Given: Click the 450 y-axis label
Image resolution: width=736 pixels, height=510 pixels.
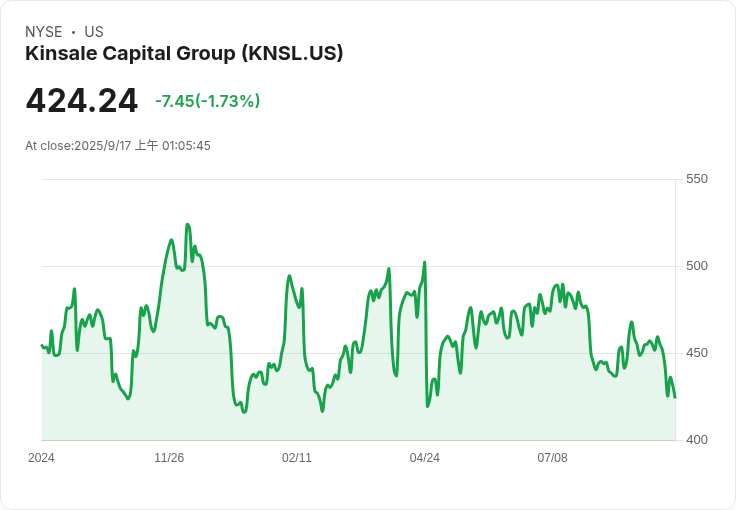Looking at the screenshot, I should [x=697, y=353].
